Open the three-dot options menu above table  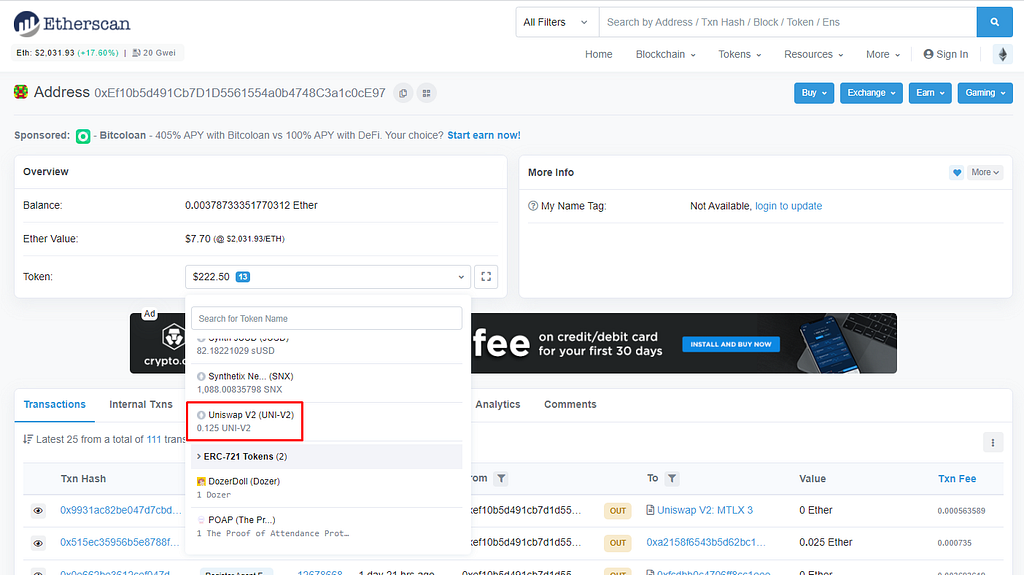(x=993, y=442)
